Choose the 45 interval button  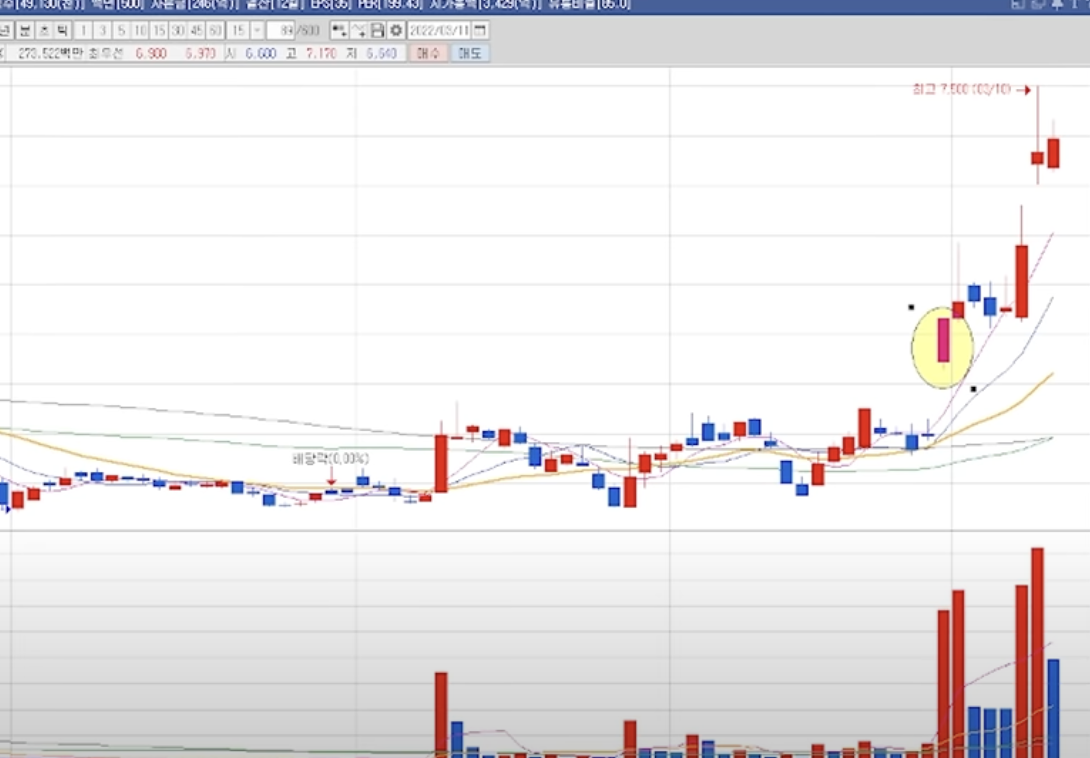(x=196, y=31)
